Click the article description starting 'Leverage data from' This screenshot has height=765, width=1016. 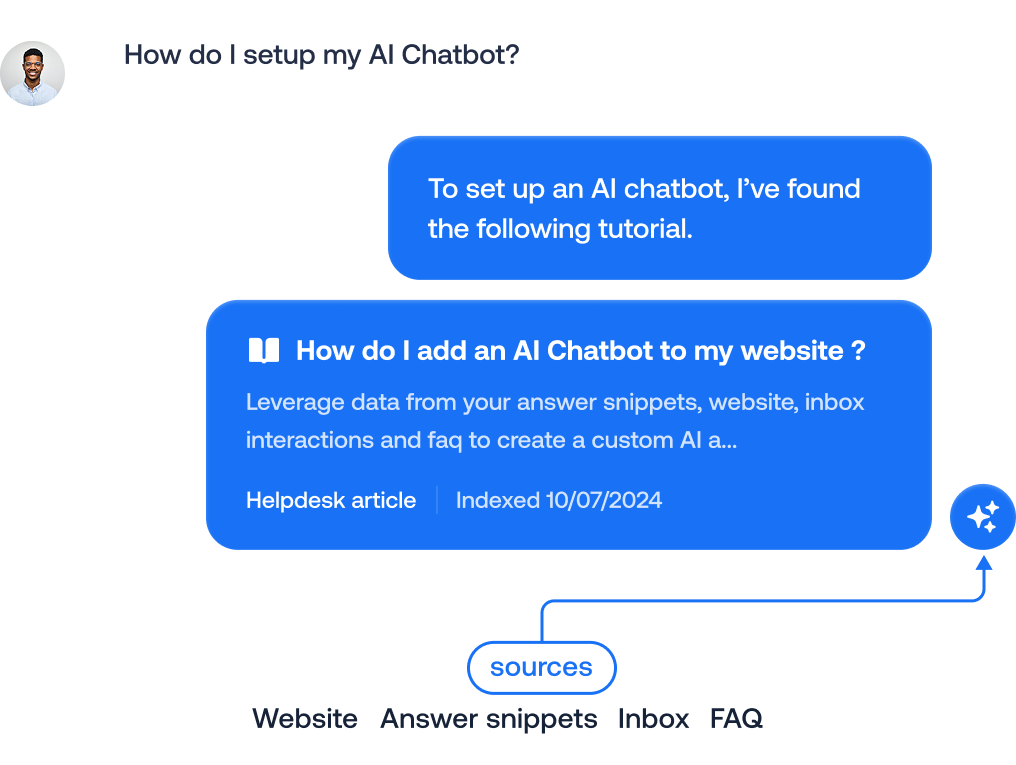pos(555,403)
